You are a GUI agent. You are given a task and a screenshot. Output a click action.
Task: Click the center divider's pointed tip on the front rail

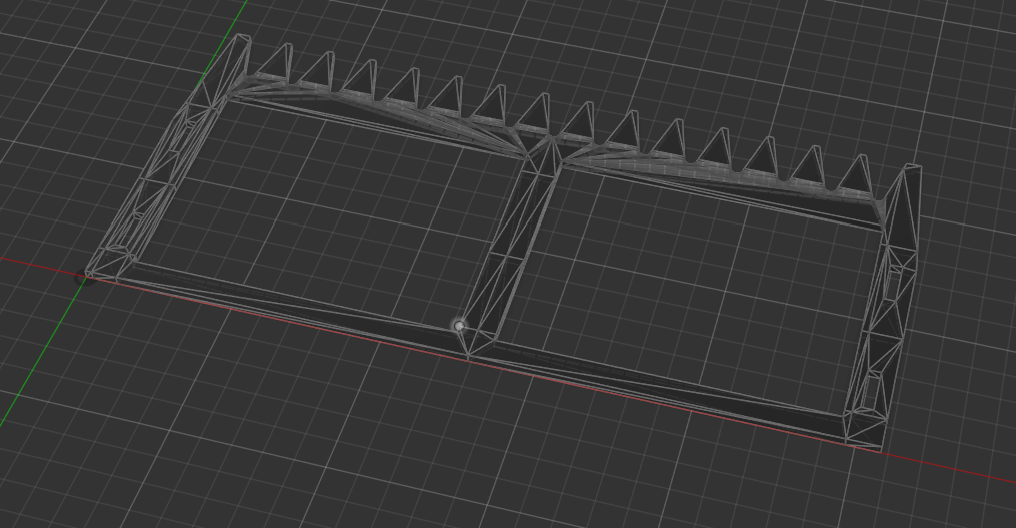tap(467, 352)
